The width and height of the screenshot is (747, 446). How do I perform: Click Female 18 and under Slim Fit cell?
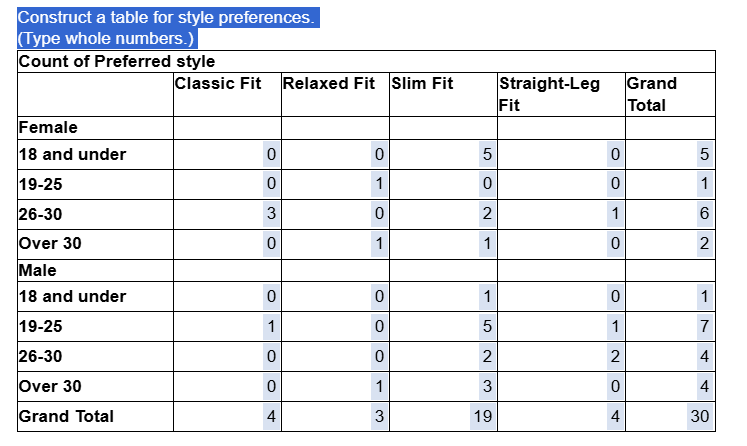coord(487,155)
